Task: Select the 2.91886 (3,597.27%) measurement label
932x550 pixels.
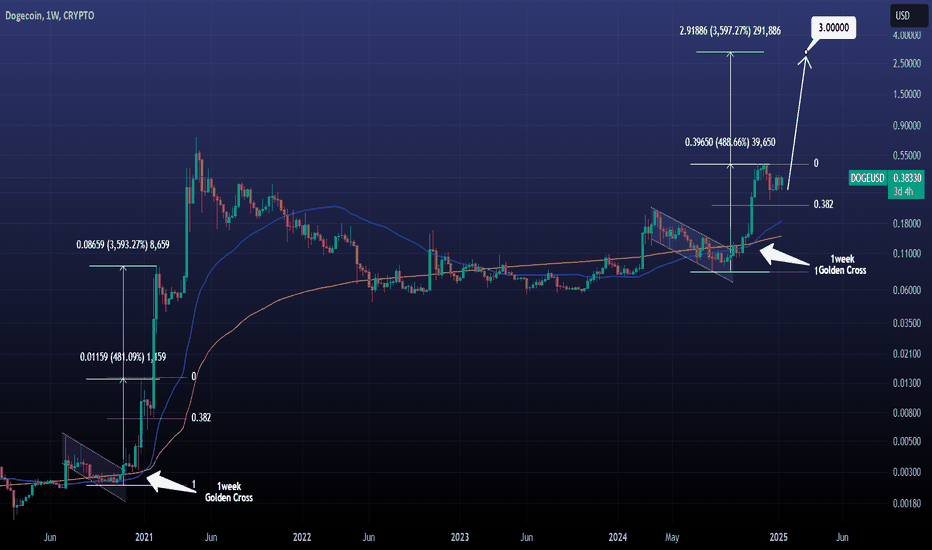Action: point(730,30)
